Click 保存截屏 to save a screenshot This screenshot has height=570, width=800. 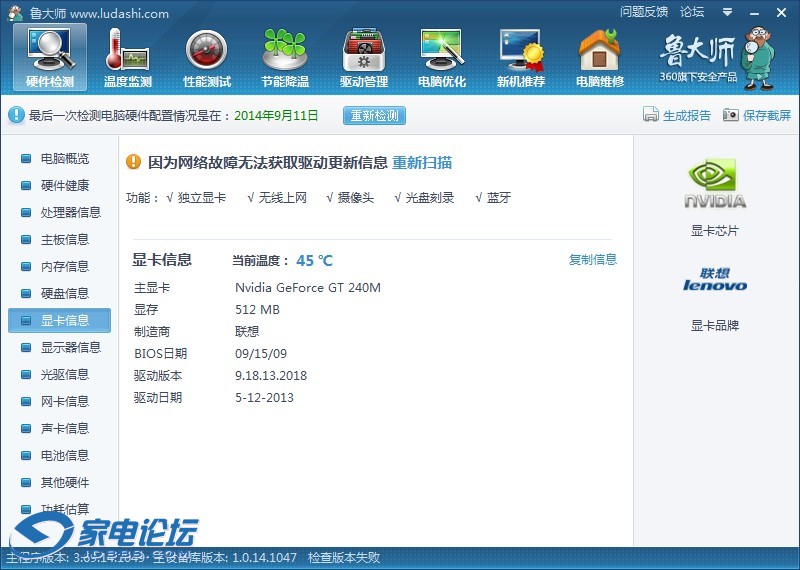point(757,115)
